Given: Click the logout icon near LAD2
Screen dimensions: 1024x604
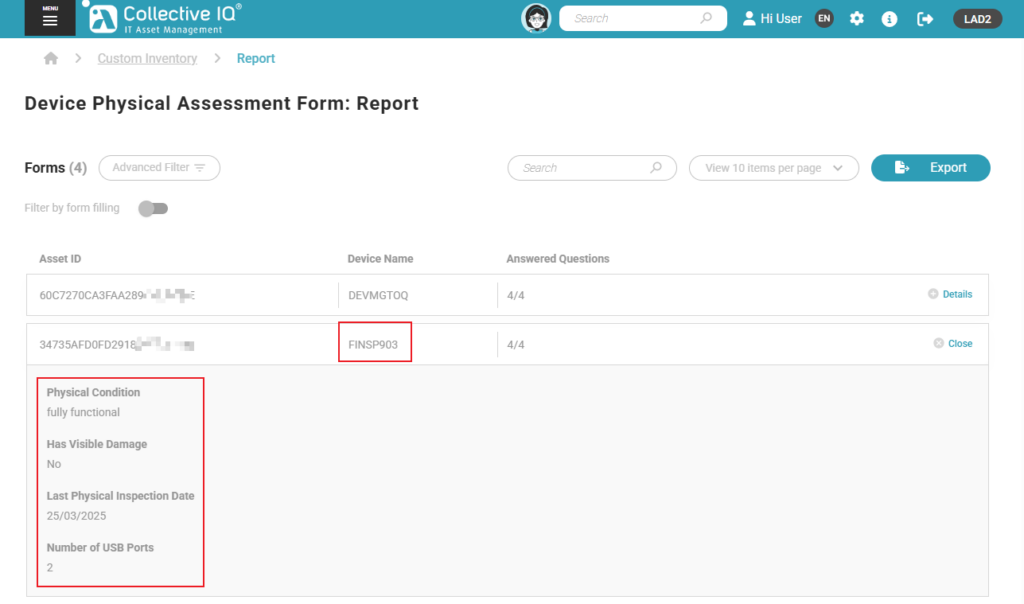Looking at the screenshot, I should (925, 18).
